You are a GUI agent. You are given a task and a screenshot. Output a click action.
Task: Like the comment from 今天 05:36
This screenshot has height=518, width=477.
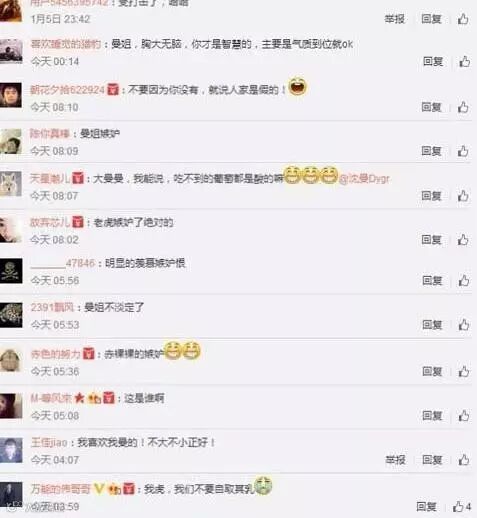(464, 371)
